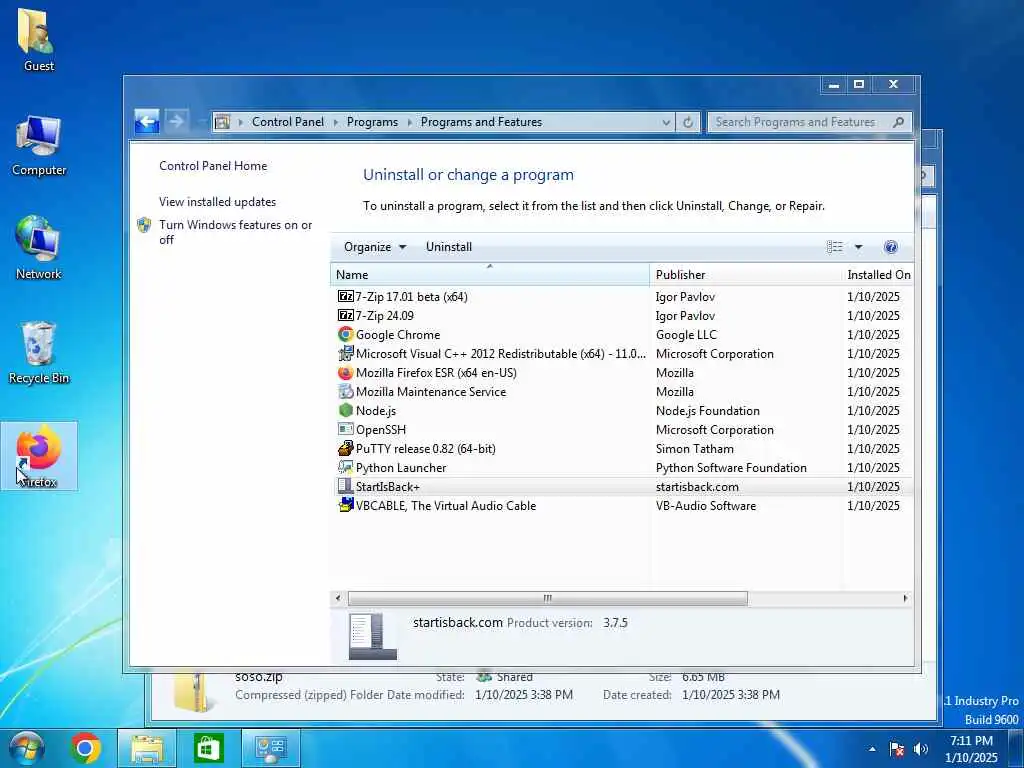Click the soso.zip file icon in background window
1024x768 pixels.
point(193,692)
